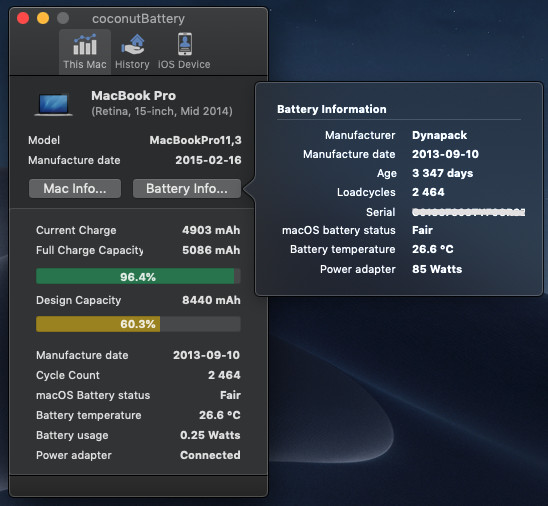548x506 pixels.
Task: Click the Battery Info... button
Action: click(x=187, y=188)
